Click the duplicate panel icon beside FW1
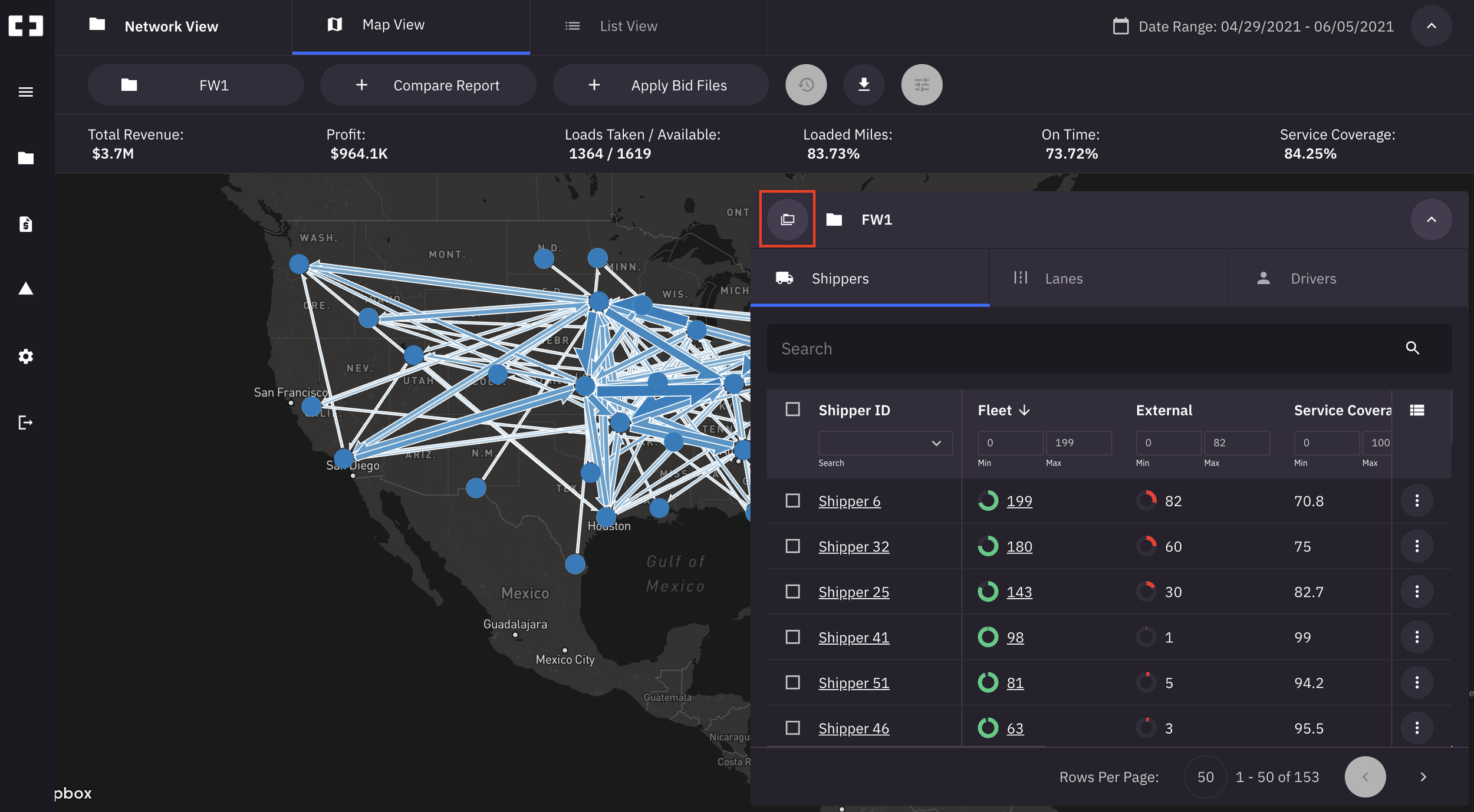1474x812 pixels. [787, 219]
